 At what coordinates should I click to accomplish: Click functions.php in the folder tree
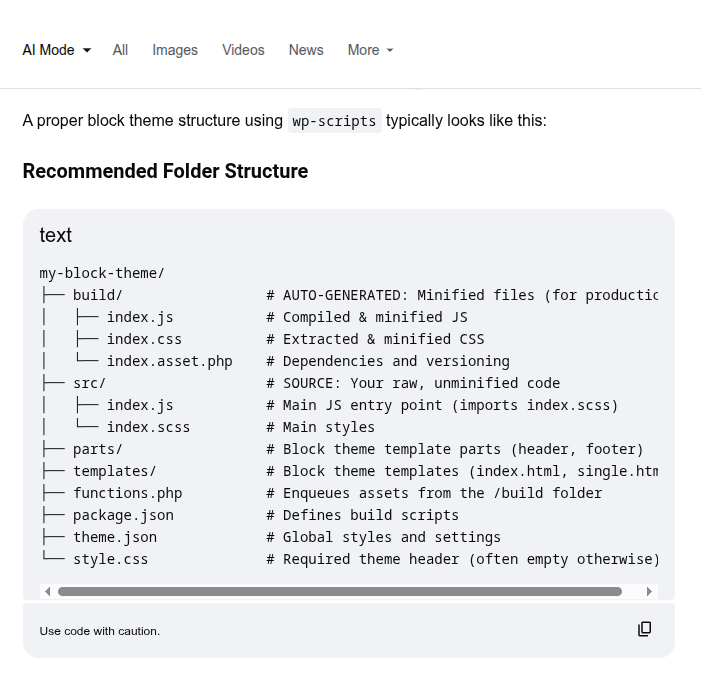[127, 493]
